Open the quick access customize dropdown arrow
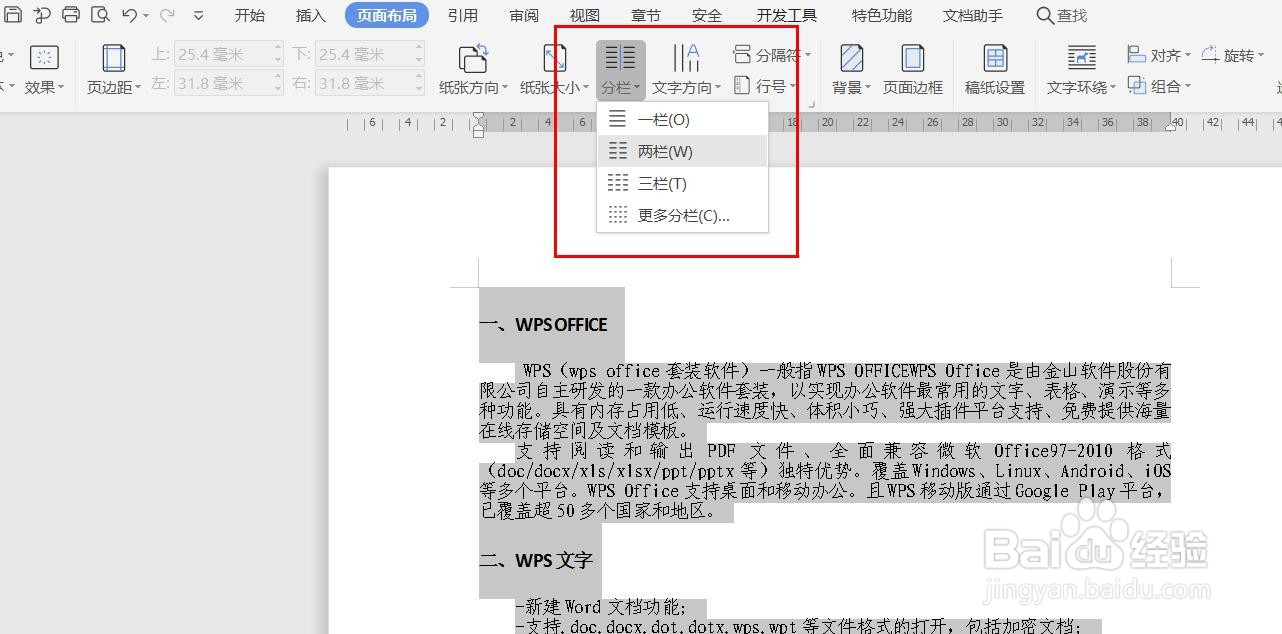Screen dimensions: 1282x634 click(x=198, y=16)
